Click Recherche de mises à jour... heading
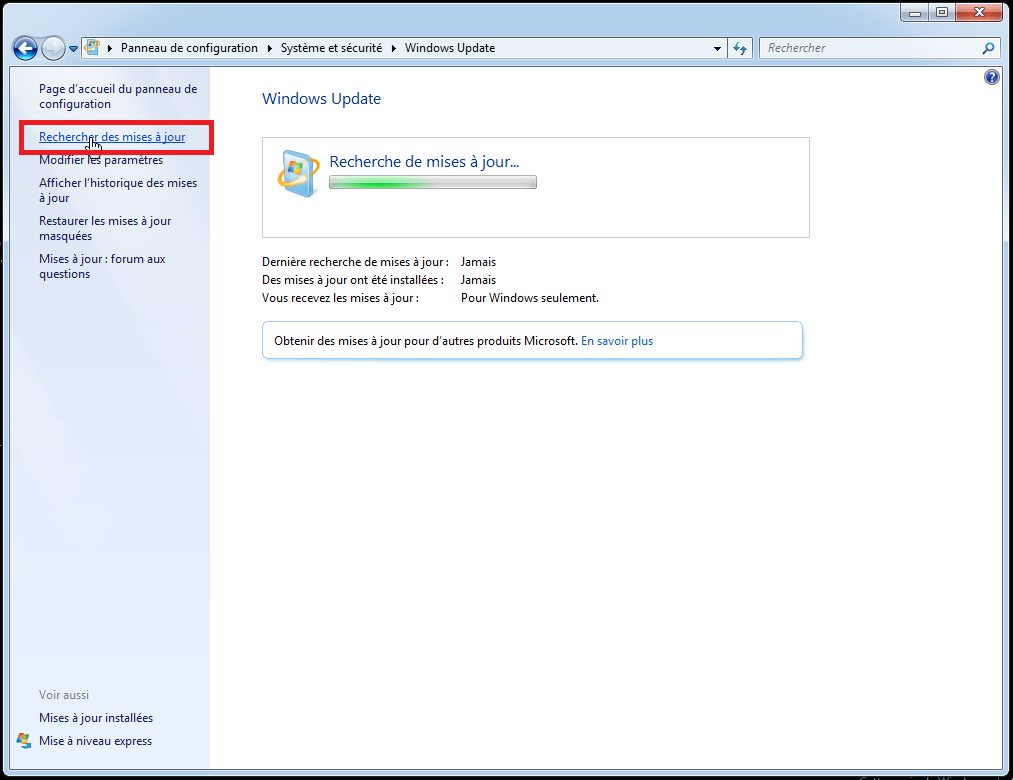 point(424,162)
